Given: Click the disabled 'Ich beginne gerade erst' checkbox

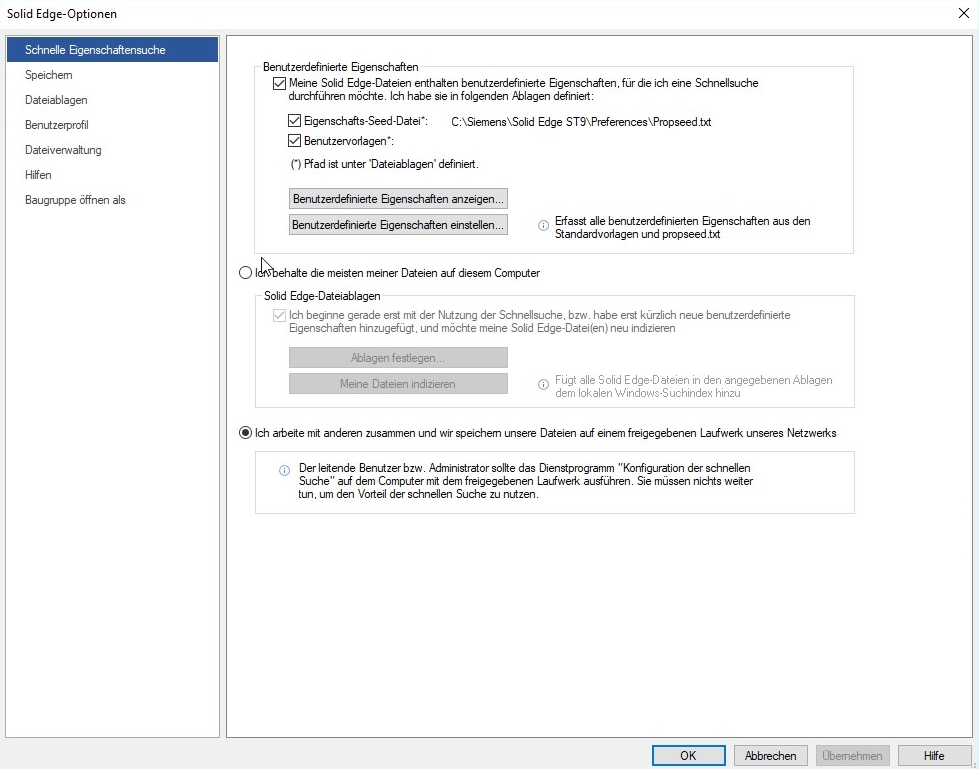Looking at the screenshot, I should pyautogui.click(x=279, y=315).
